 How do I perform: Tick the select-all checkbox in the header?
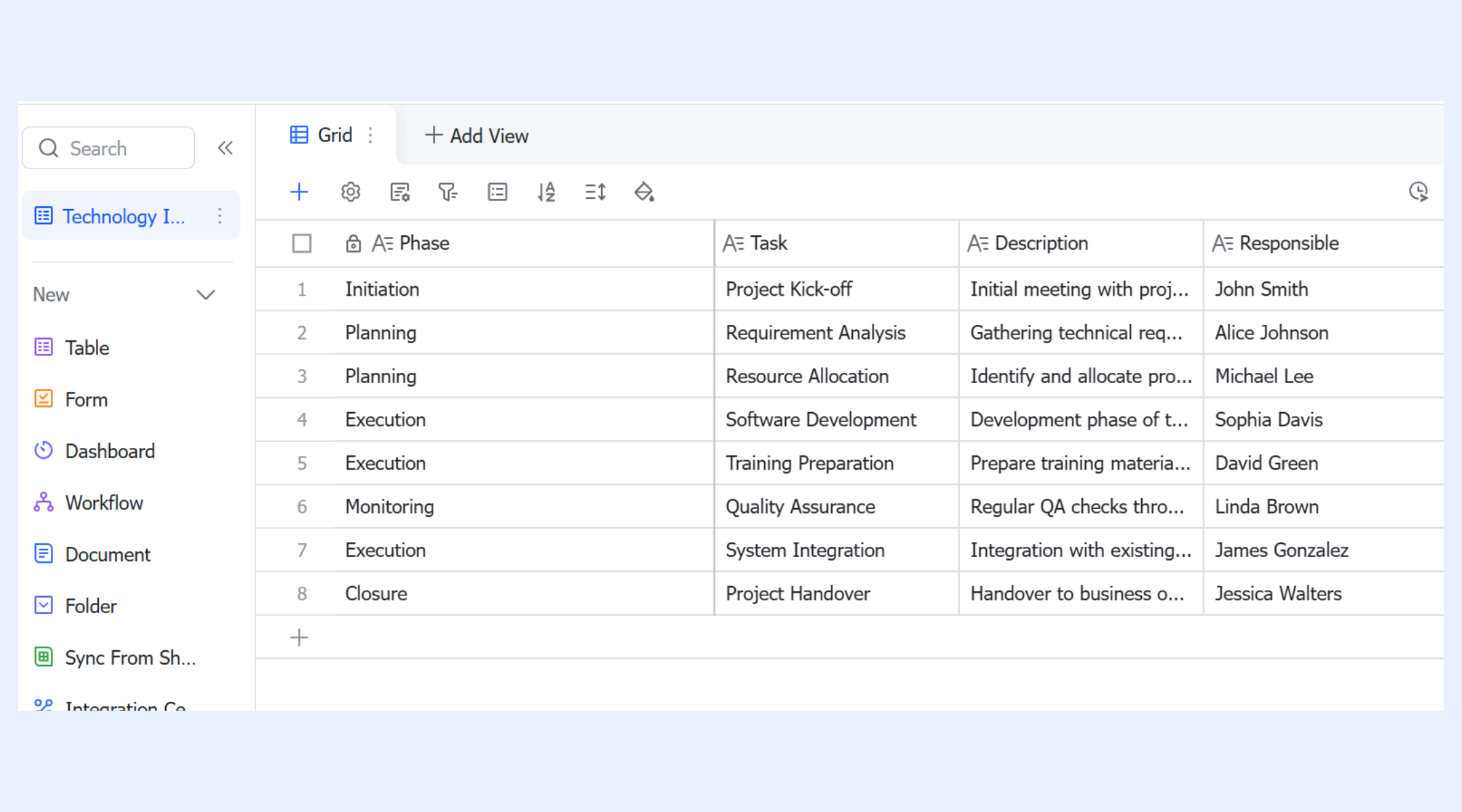(302, 244)
